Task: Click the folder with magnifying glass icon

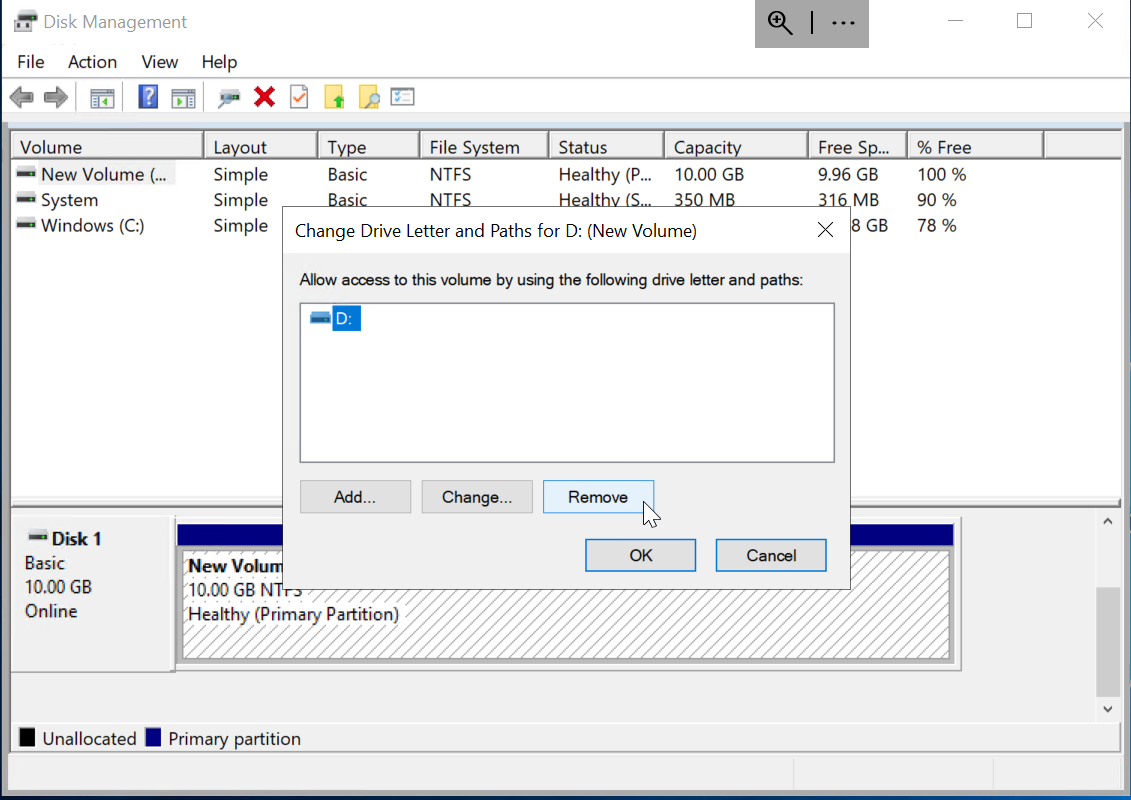Action: point(369,97)
